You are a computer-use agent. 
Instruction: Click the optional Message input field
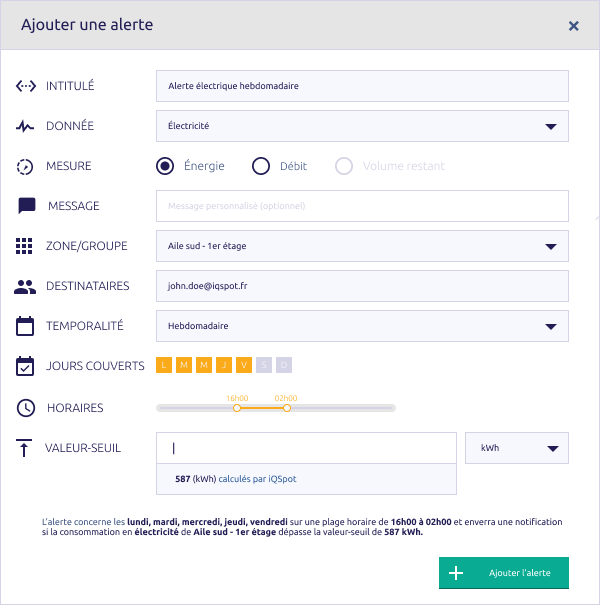coord(362,206)
